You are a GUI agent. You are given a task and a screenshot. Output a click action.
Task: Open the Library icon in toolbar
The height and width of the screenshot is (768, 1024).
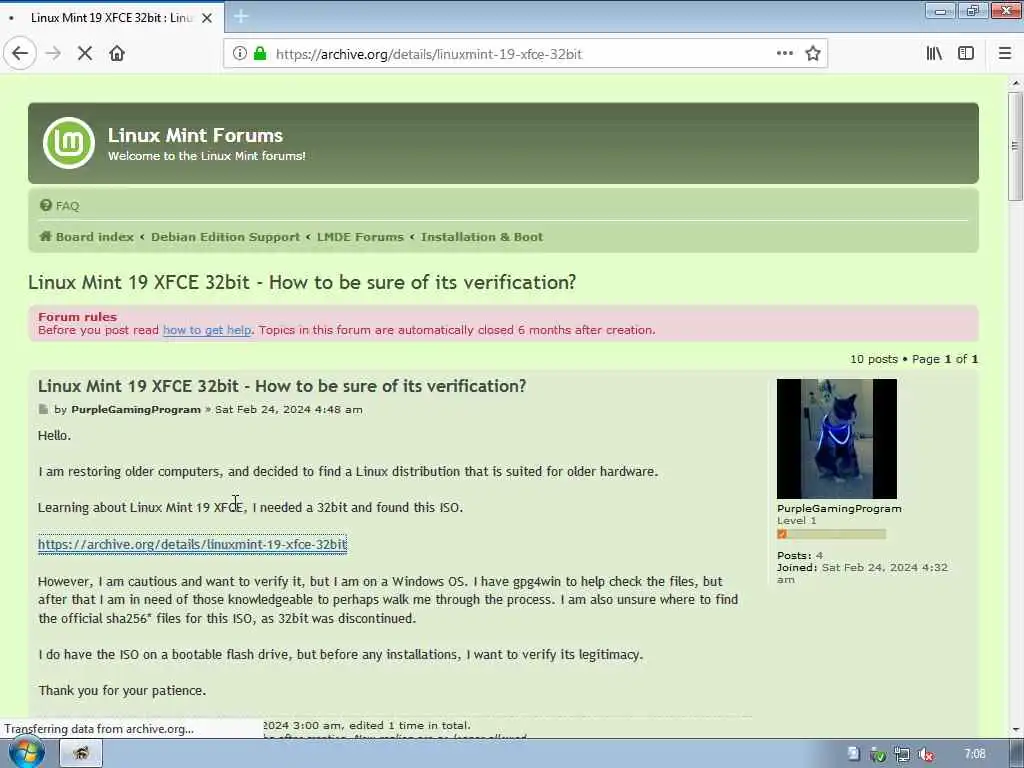pos(934,54)
